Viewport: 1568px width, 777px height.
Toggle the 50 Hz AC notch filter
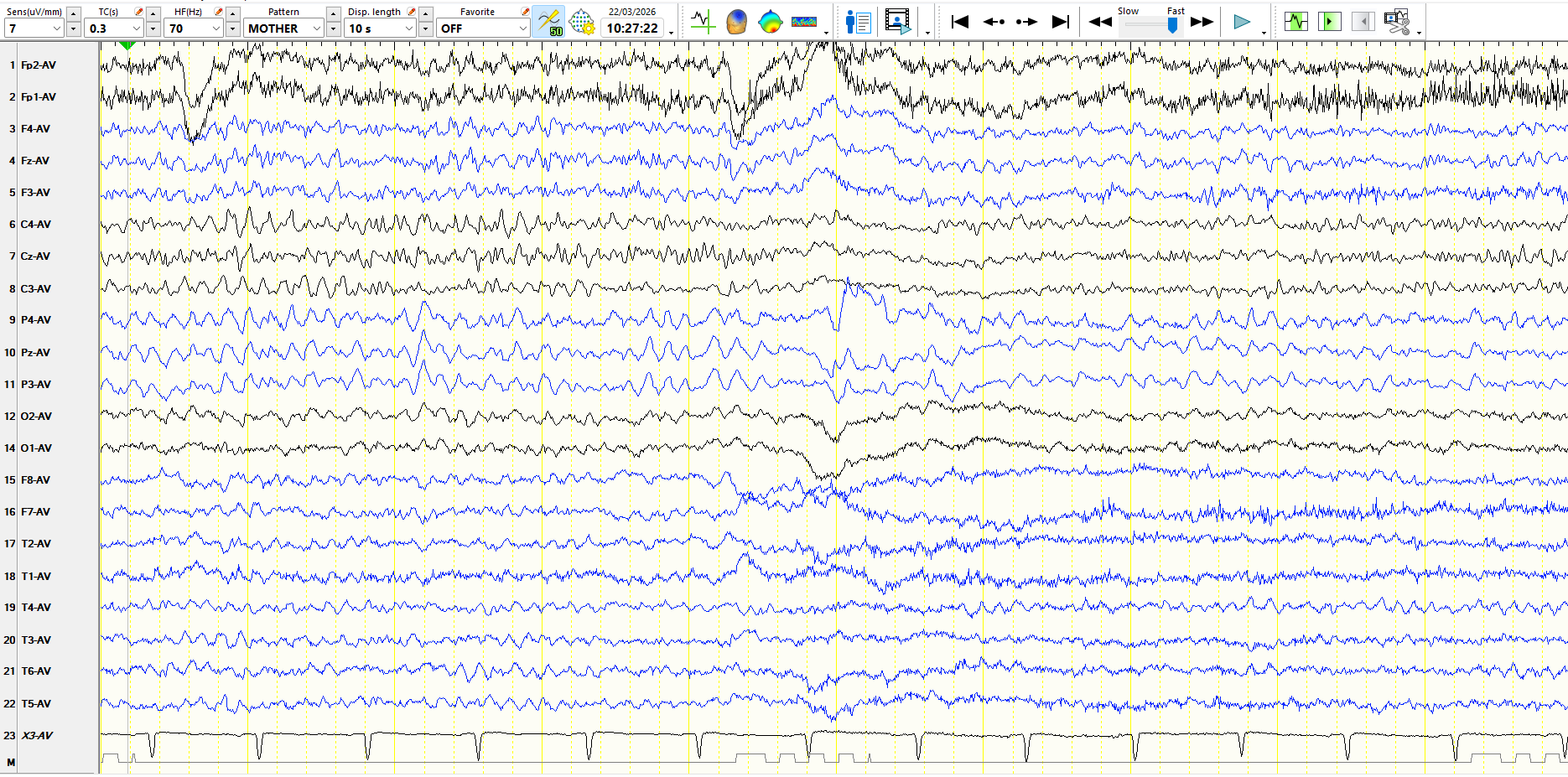pos(549,22)
